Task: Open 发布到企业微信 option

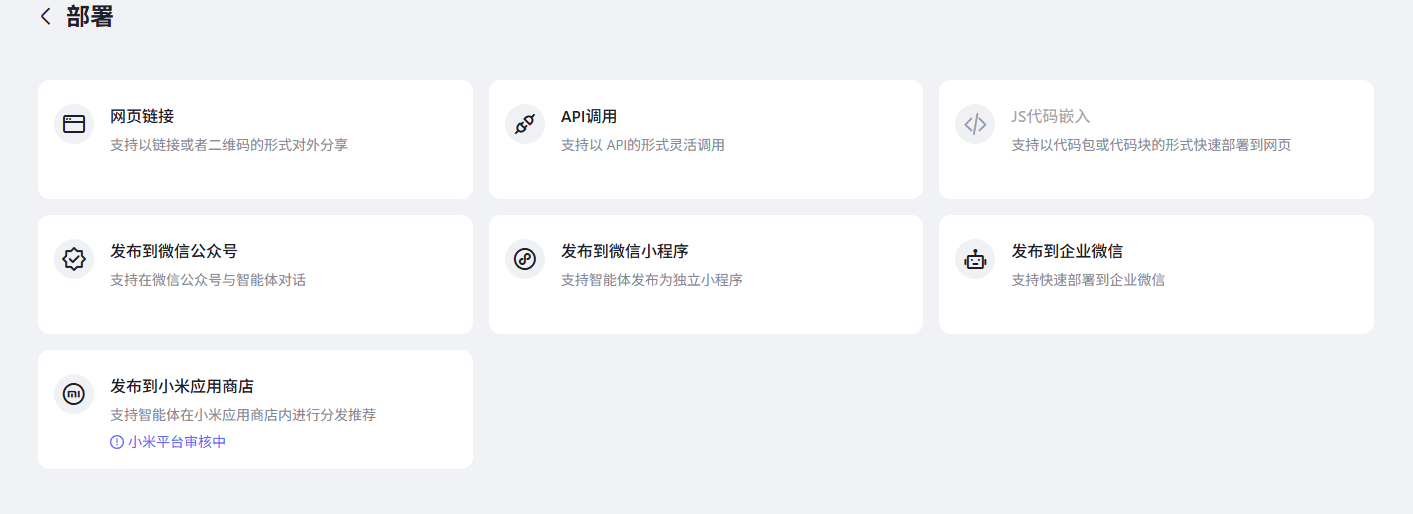Action: tap(1067, 251)
